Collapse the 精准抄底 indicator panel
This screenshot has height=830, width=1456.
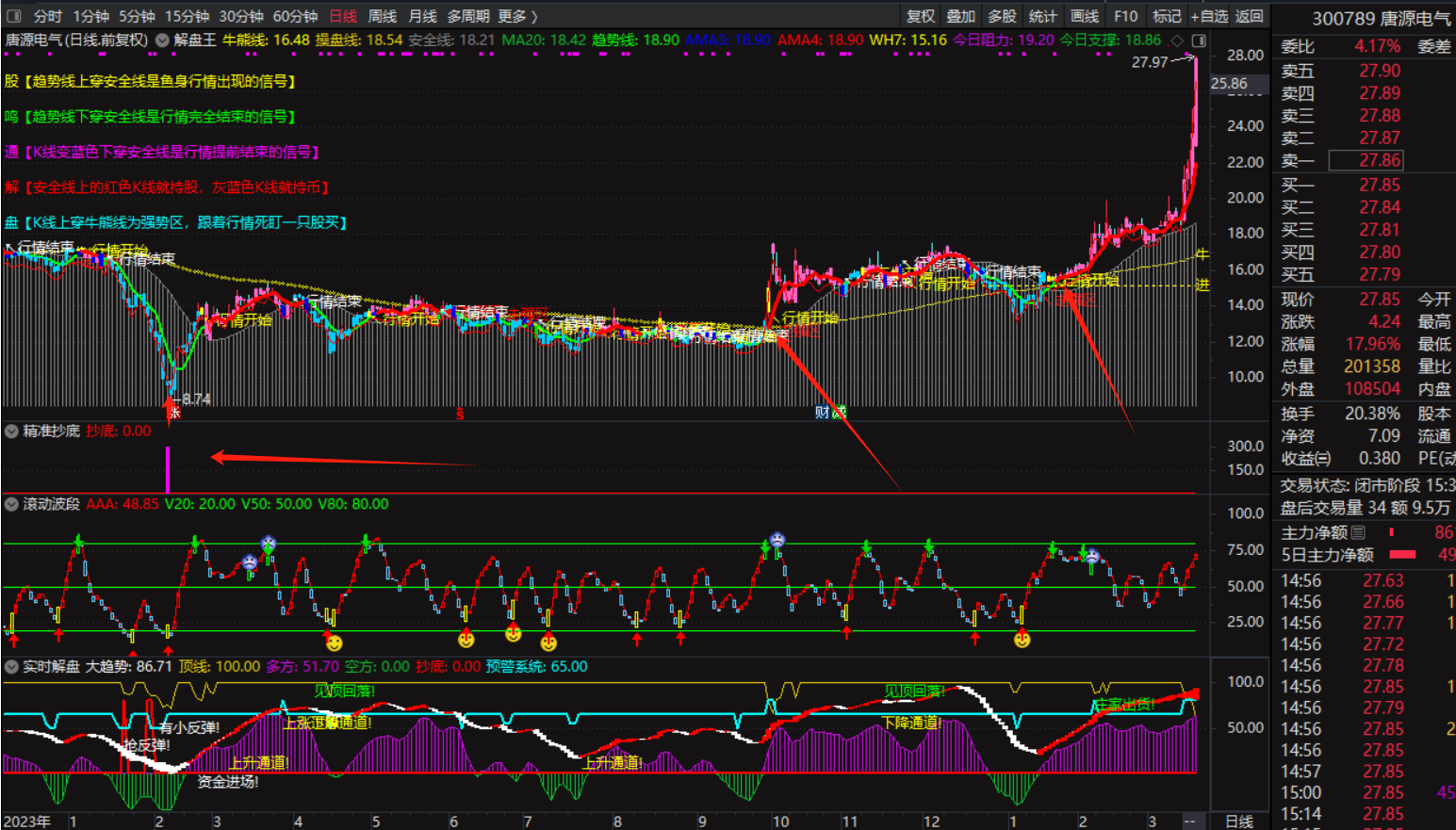[11, 431]
